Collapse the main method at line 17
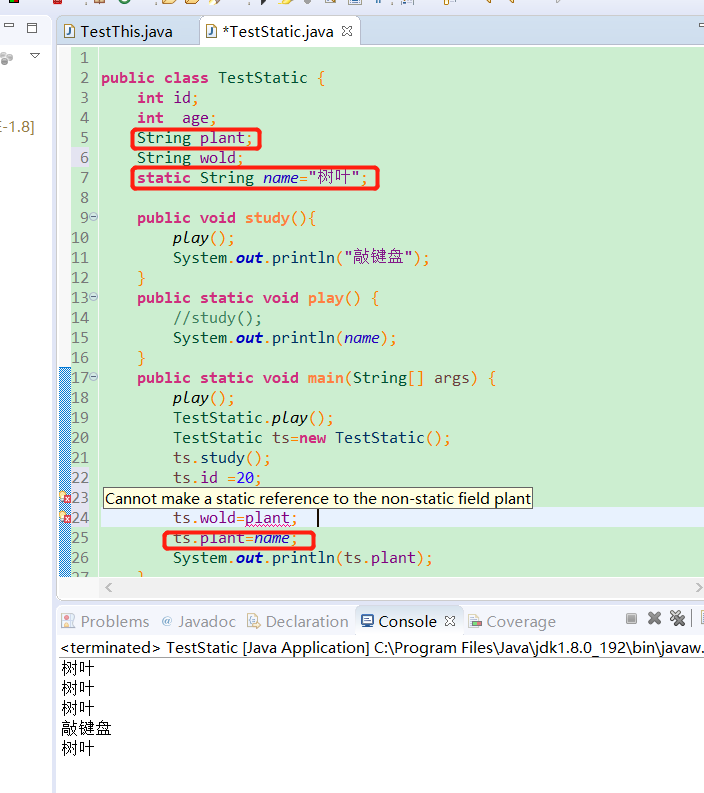This screenshot has width=704, height=793. pos(94,377)
